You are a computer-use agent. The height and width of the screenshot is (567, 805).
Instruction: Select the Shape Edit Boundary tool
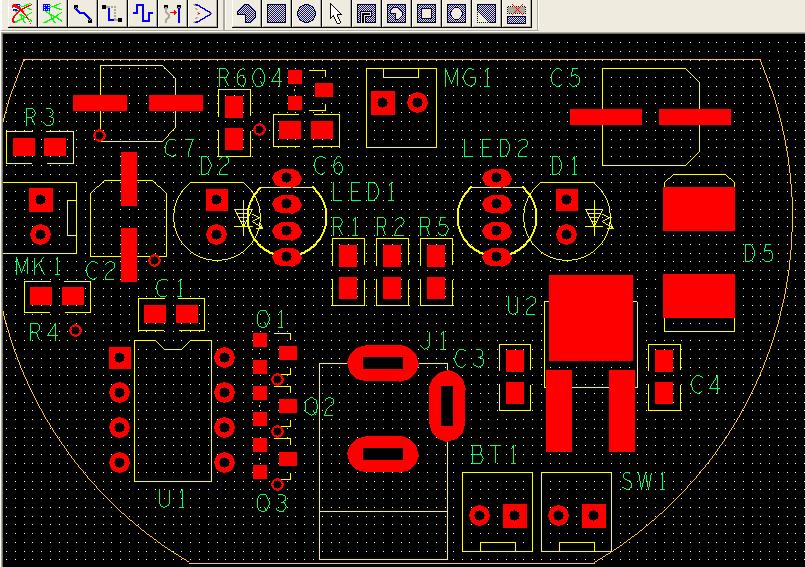[x=486, y=12]
